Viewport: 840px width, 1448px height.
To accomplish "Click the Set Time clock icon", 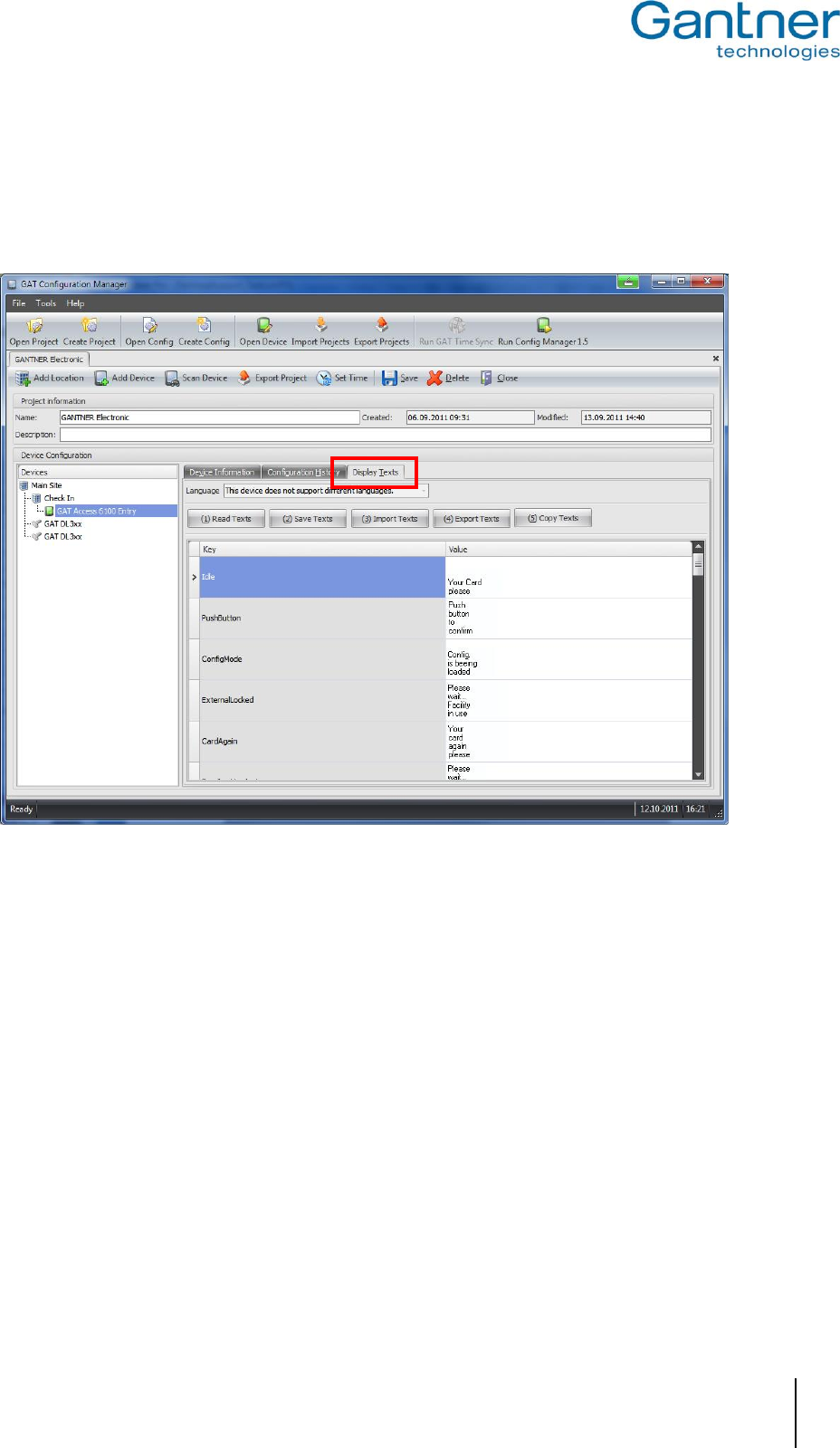I will pos(323,379).
